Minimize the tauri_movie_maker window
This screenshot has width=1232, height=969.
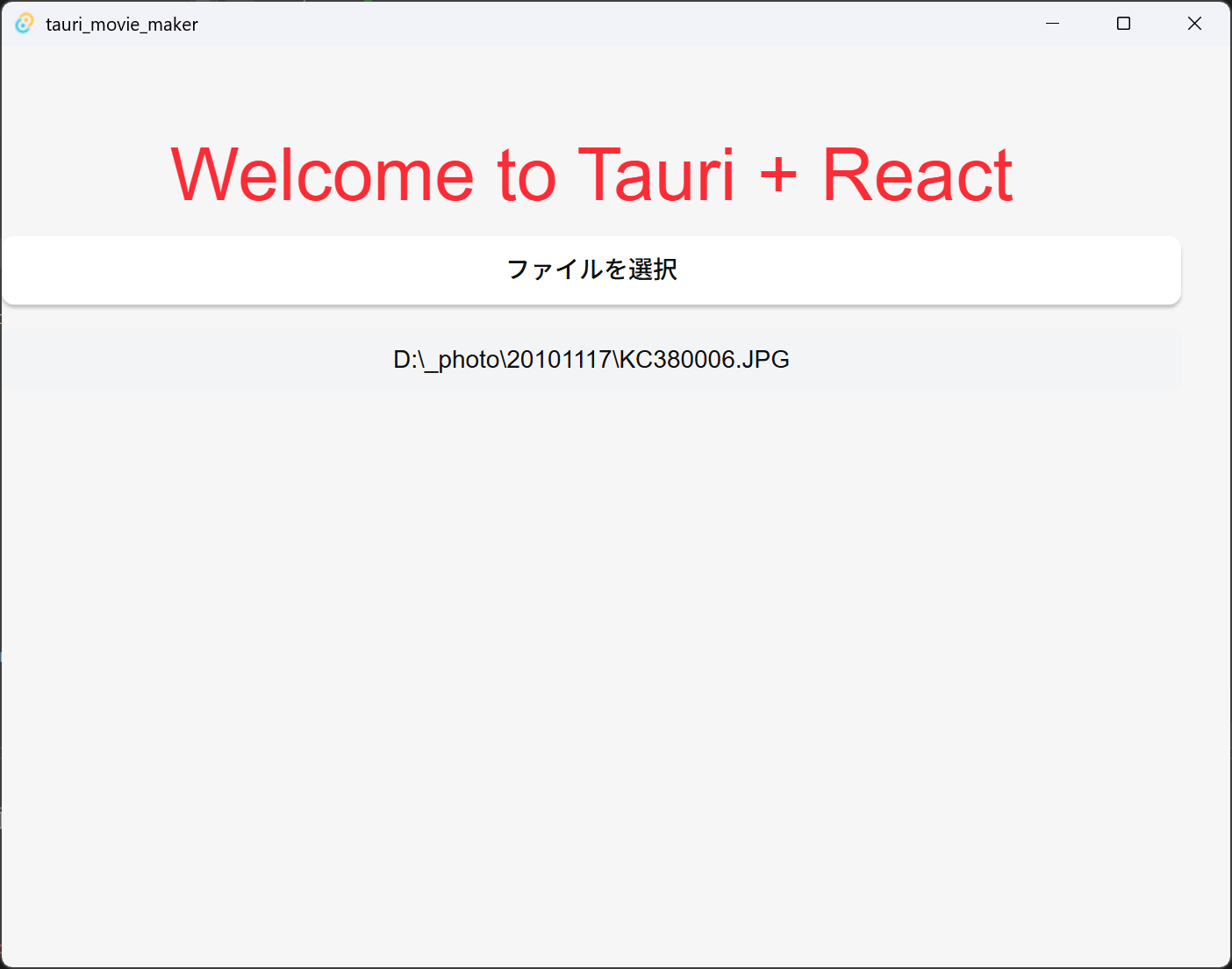[x=1053, y=24]
